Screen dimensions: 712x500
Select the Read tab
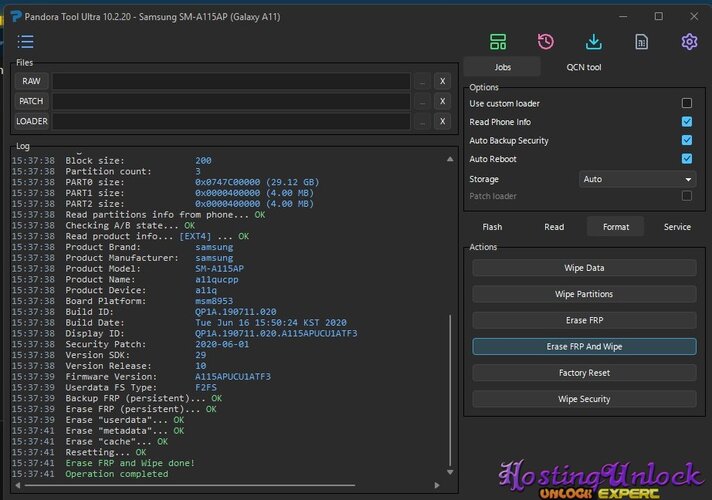pyautogui.click(x=554, y=227)
